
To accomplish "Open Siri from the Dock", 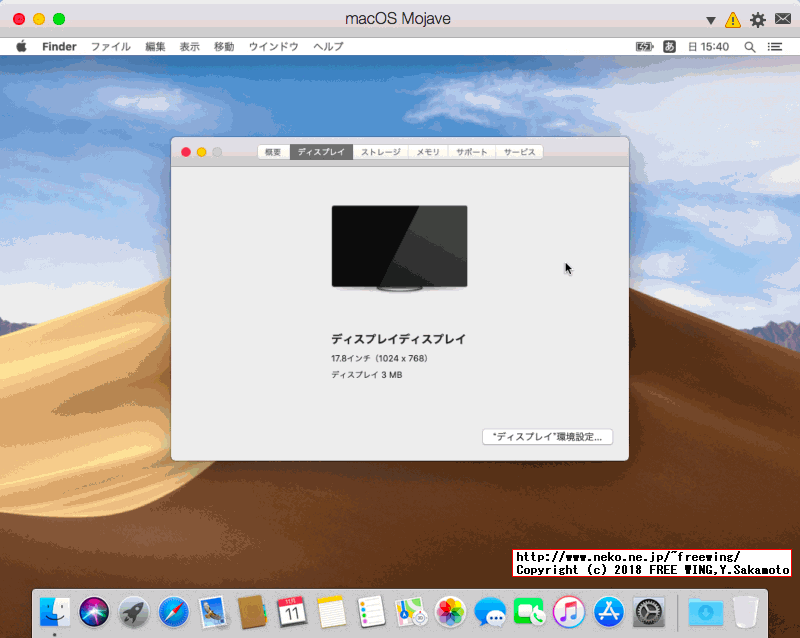I will click(87, 615).
